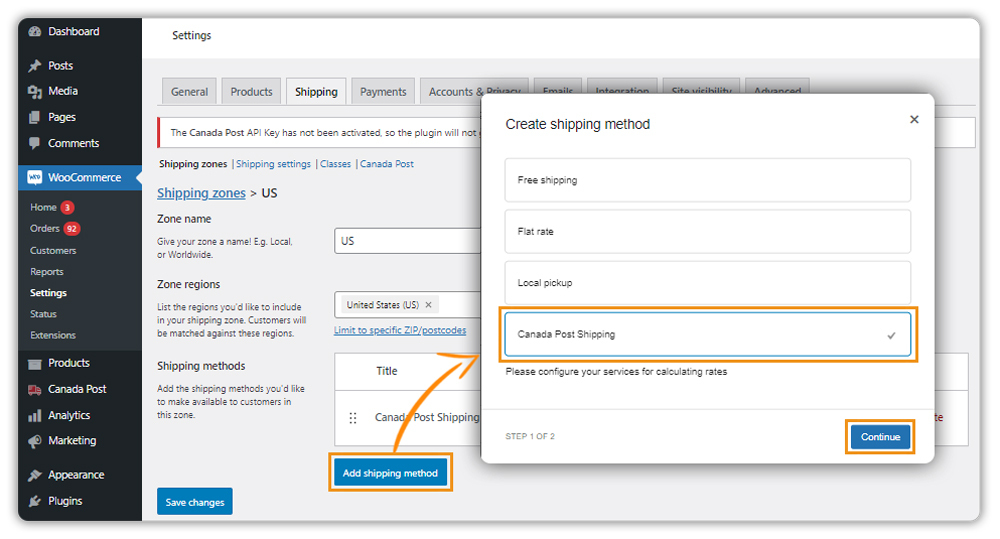Click Limit to specific ZIP/postcodes link
Screen dimensions: 1000x539
400,330
